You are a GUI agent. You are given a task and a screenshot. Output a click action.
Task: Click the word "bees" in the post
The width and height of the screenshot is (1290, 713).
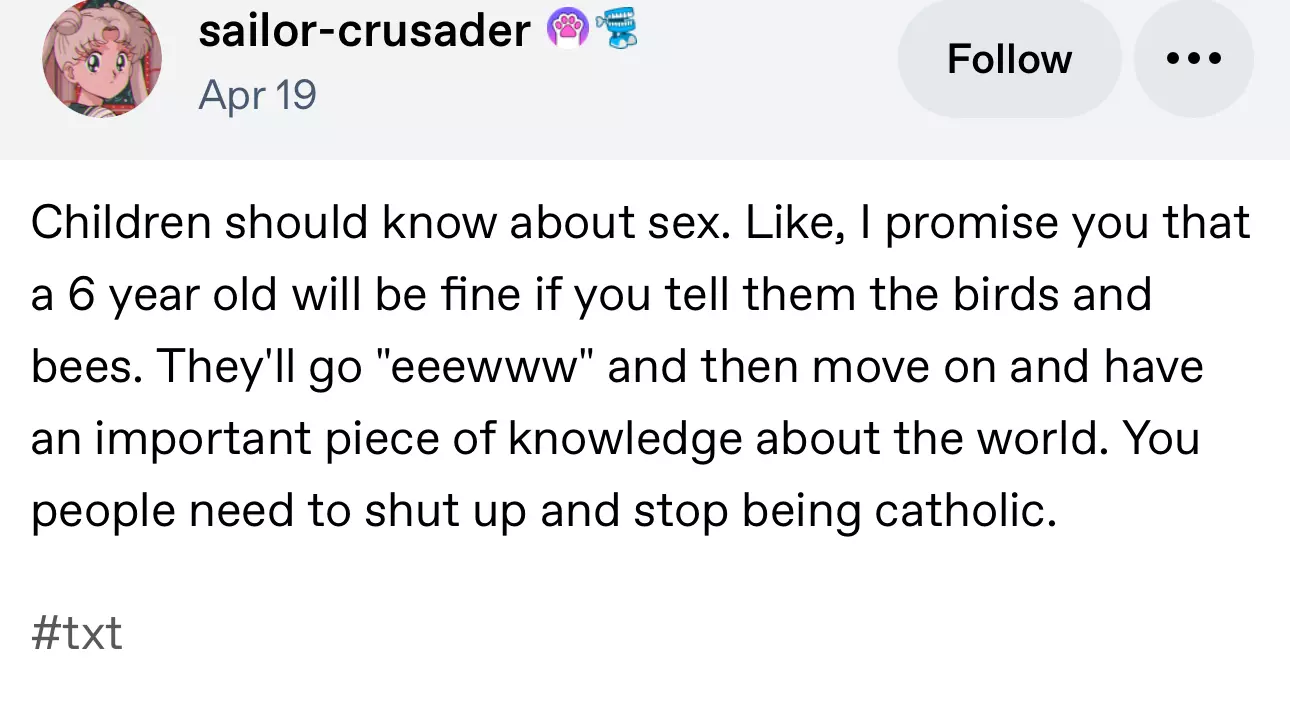[x=87, y=367]
